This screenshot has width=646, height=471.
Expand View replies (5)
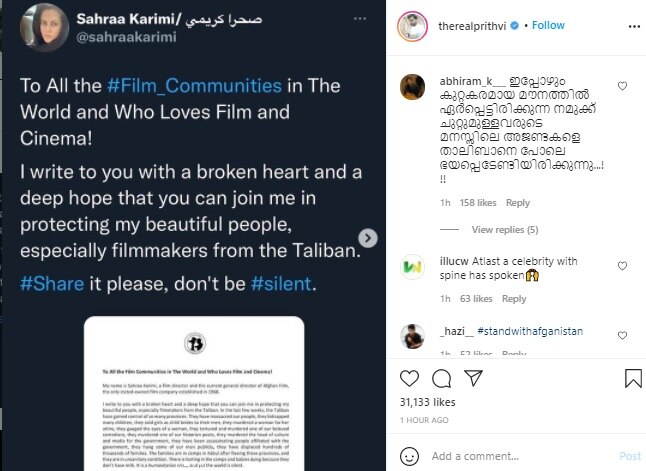[x=505, y=230]
